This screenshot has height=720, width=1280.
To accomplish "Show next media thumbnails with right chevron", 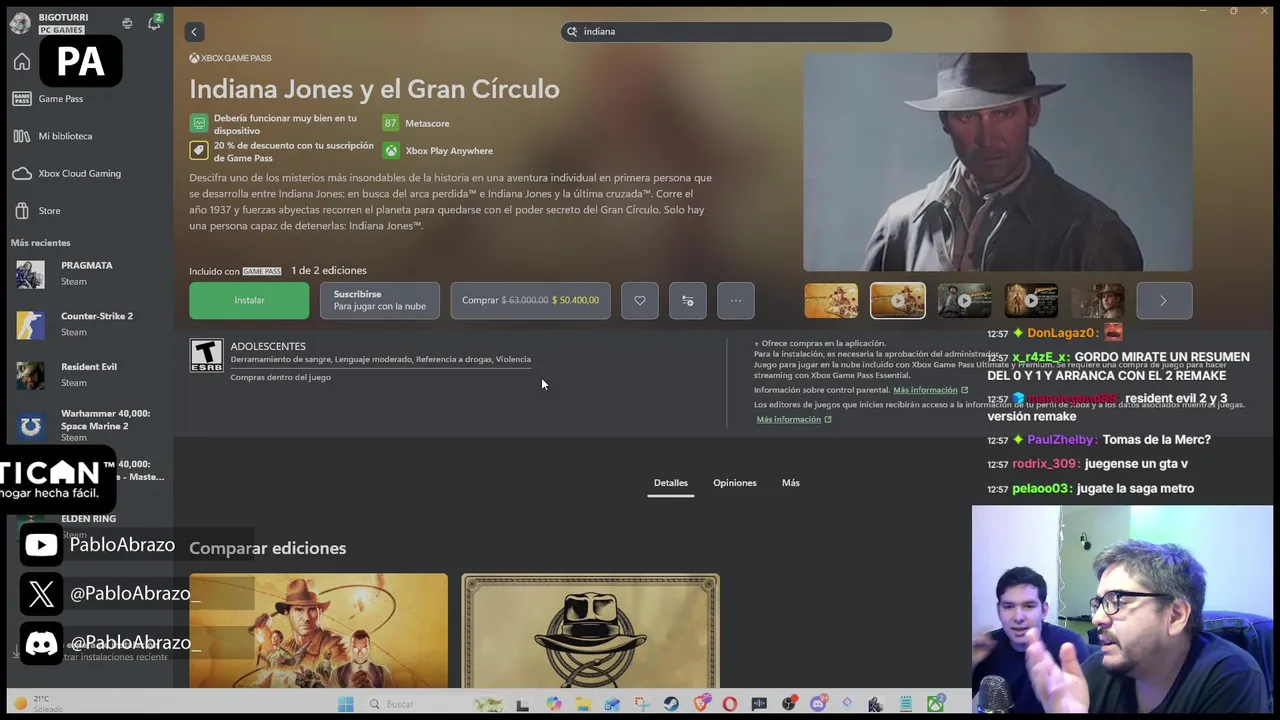I will [1163, 301].
